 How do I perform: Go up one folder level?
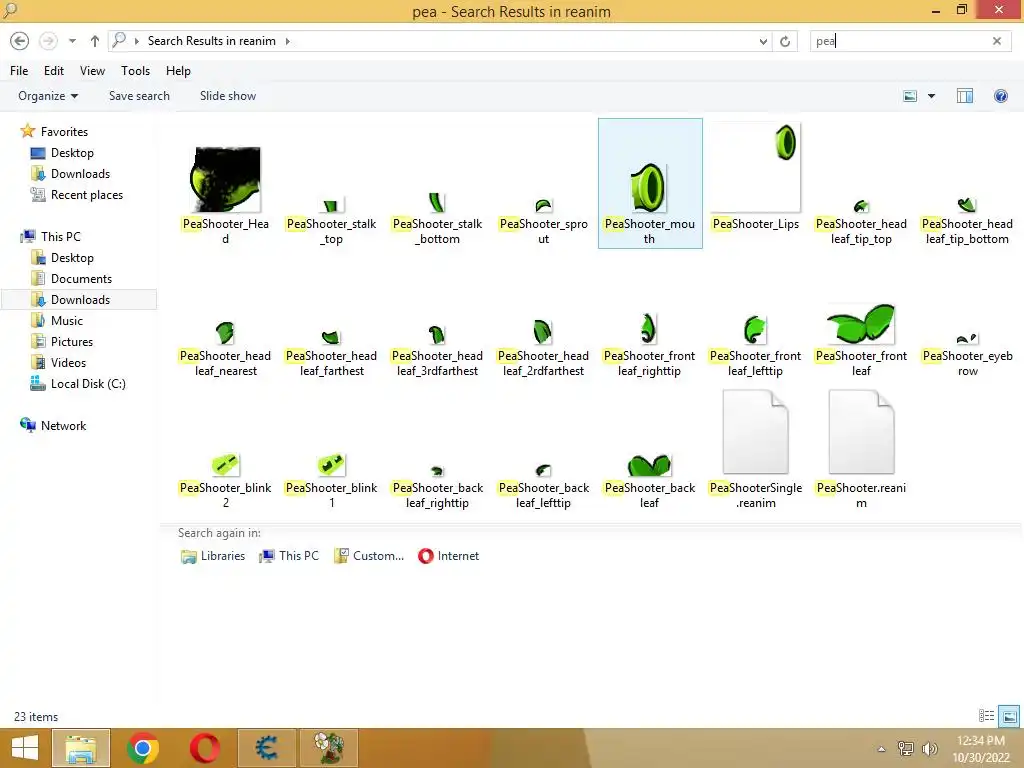point(95,41)
